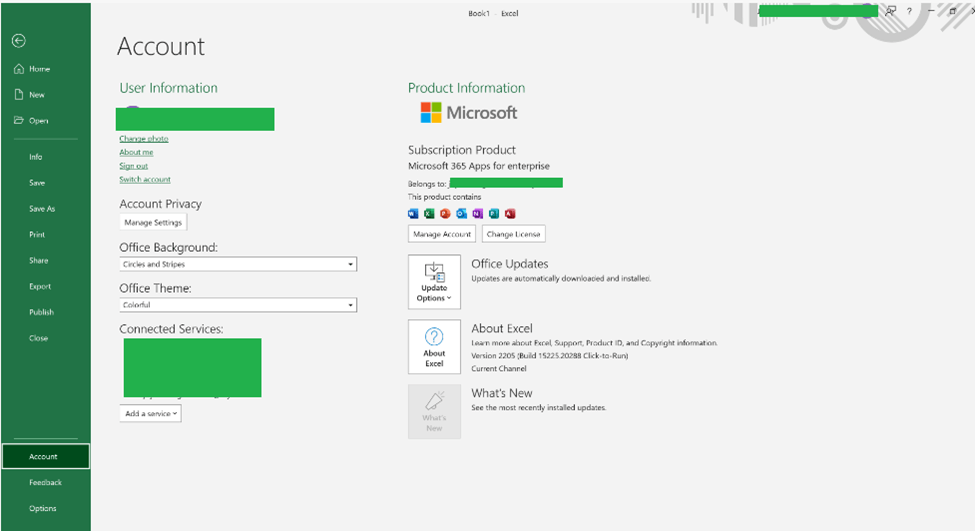This screenshot has width=975, height=531.
Task: Click Microsoft 365 Apps for enterprise text
Action: 479,166
